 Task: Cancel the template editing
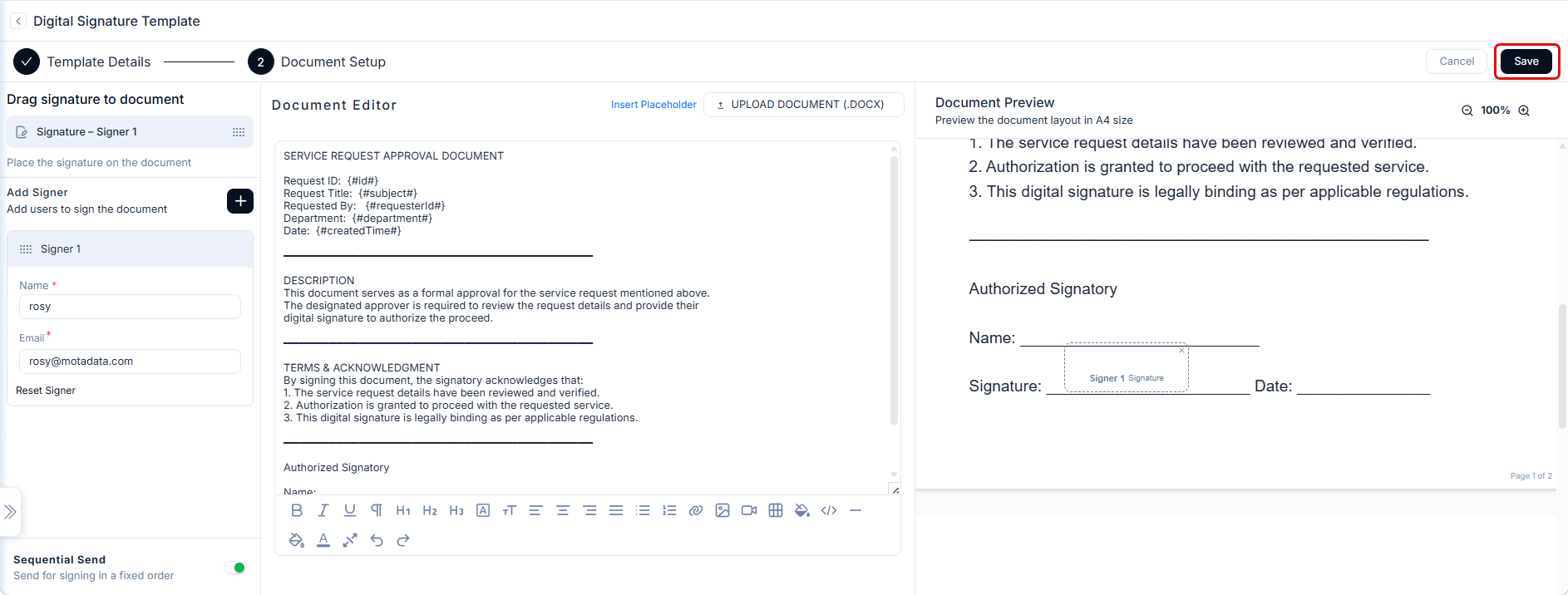tap(1457, 61)
